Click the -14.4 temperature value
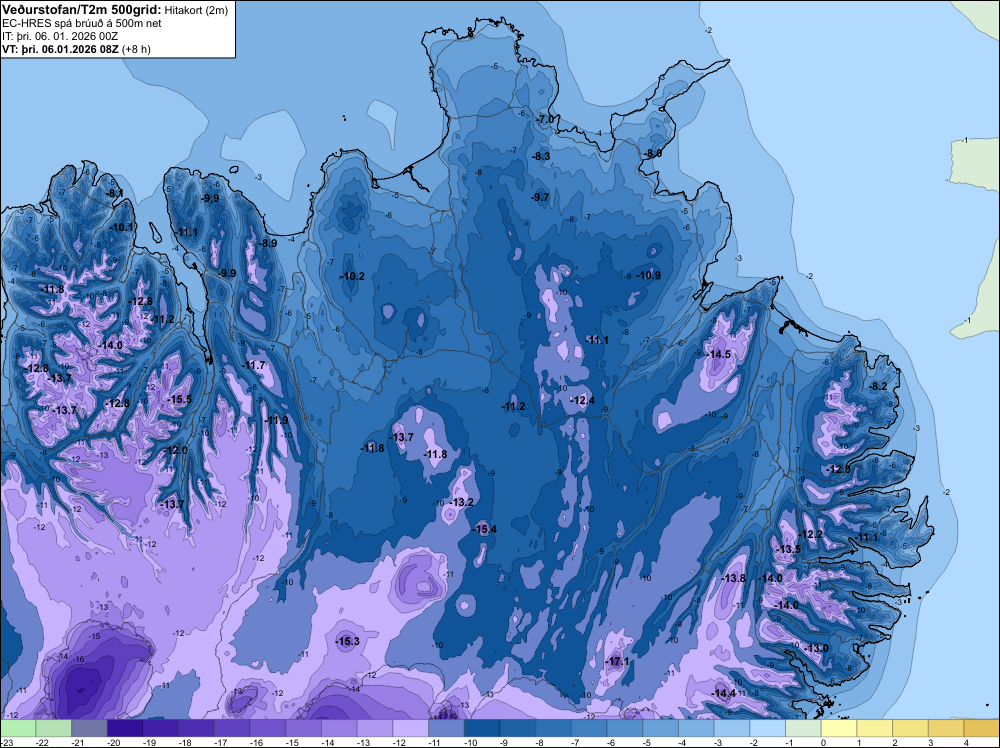This screenshot has width=1000, height=748. (724, 693)
